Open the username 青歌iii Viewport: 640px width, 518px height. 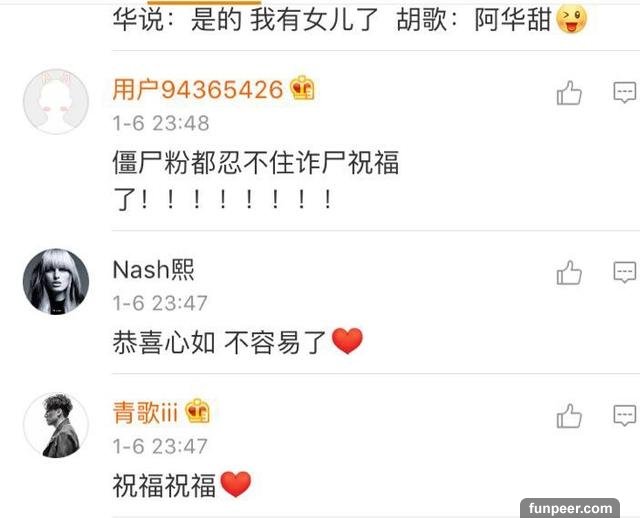(145, 412)
